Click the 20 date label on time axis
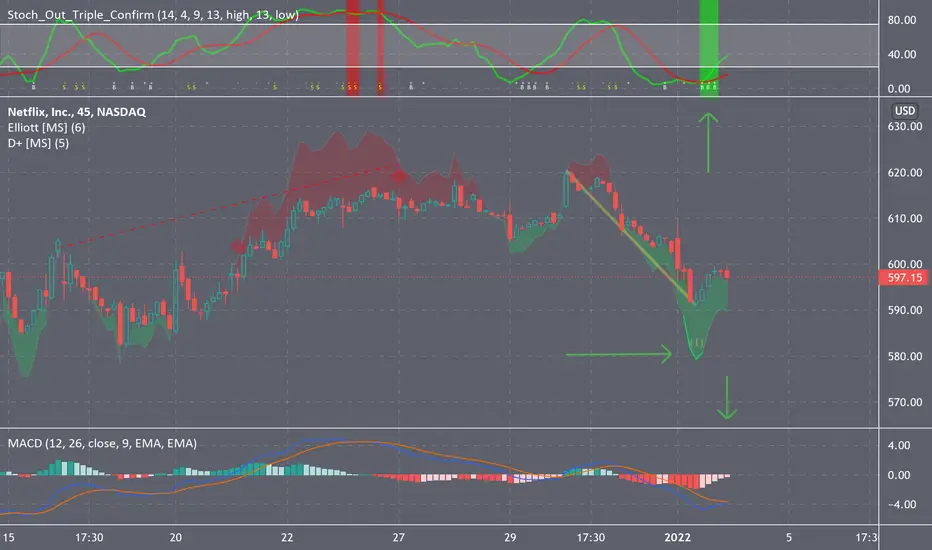Screen dimensions: 932x550 [175, 538]
